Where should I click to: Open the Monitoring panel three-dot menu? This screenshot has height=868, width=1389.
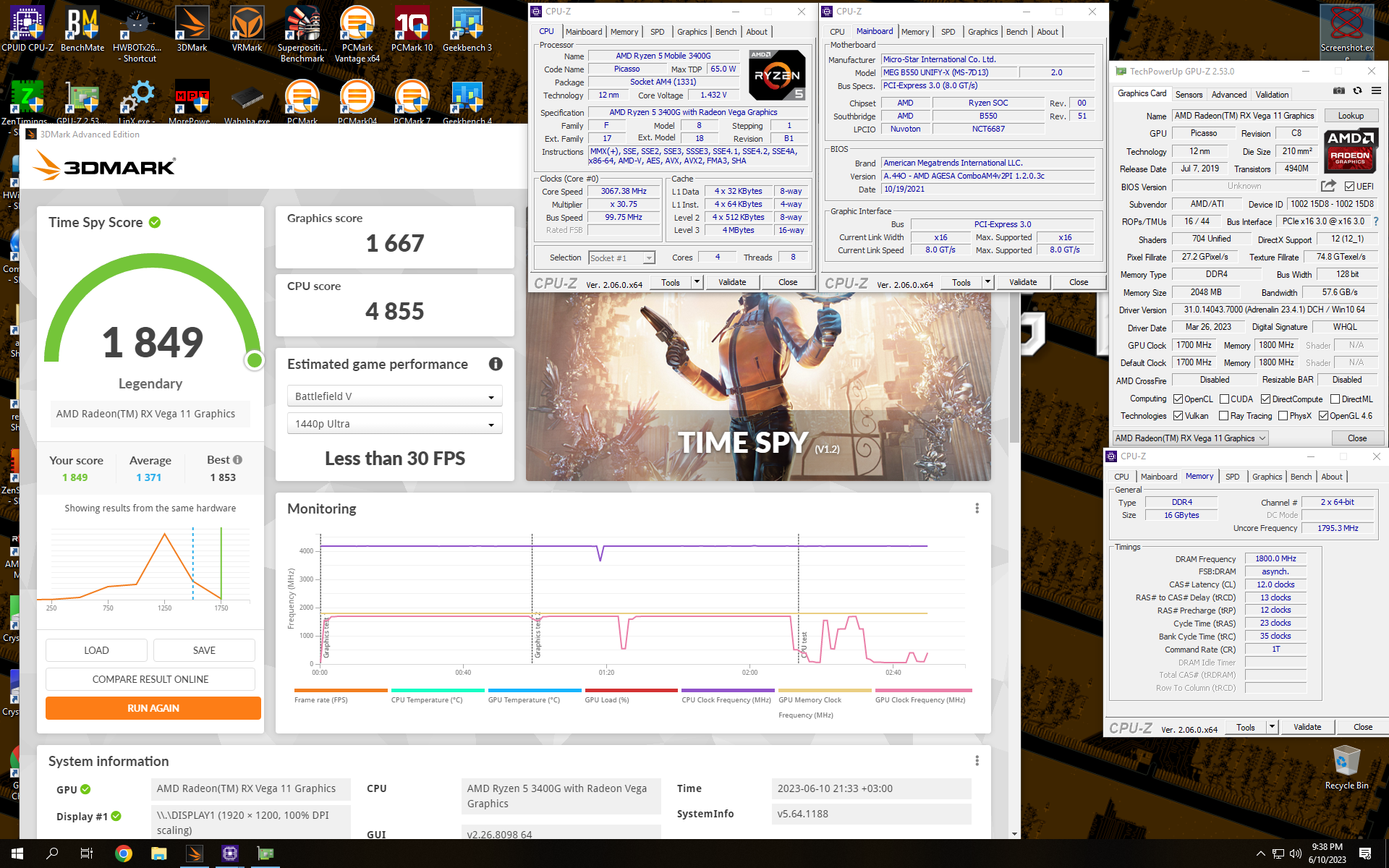tap(977, 509)
